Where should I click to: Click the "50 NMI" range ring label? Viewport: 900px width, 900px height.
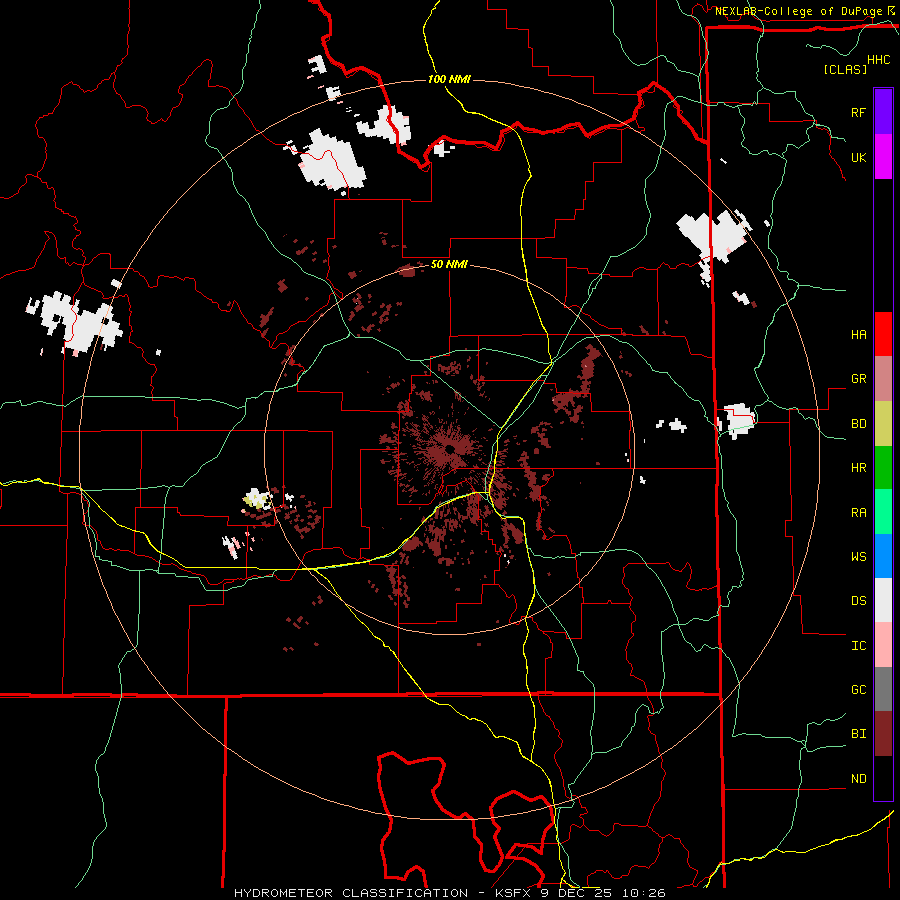449,264
